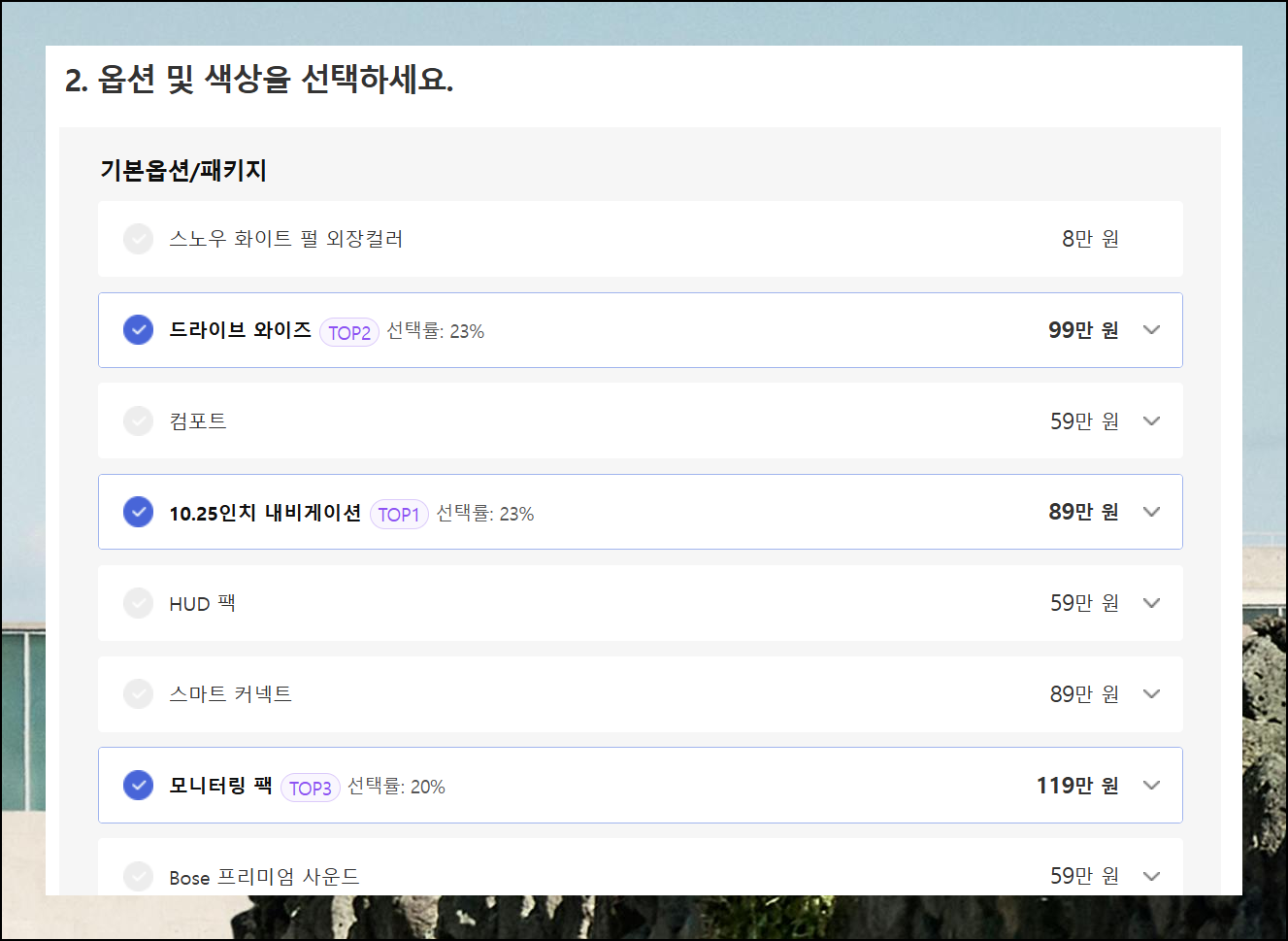This screenshot has width=1288, height=941.
Task: Click the 119만 원 price
Action: tap(1078, 785)
